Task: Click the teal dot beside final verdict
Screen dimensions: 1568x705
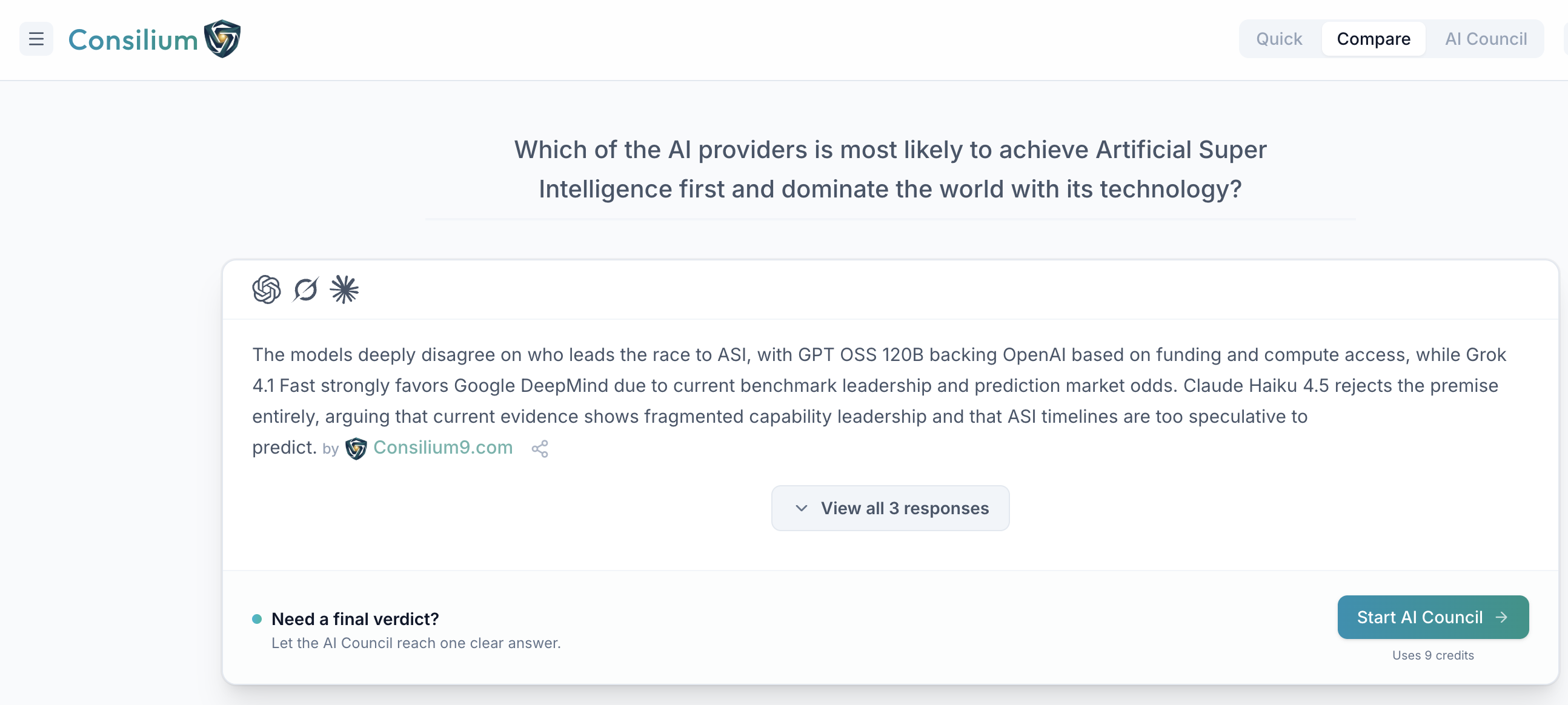Action: pyautogui.click(x=257, y=618)
